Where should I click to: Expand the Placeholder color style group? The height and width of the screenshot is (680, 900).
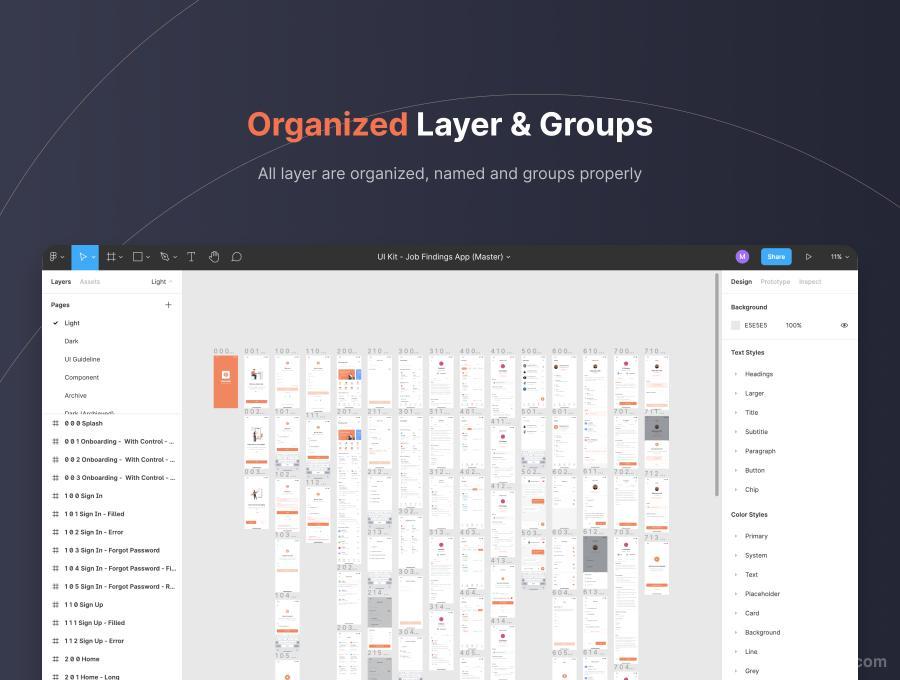tap(736, 594)
